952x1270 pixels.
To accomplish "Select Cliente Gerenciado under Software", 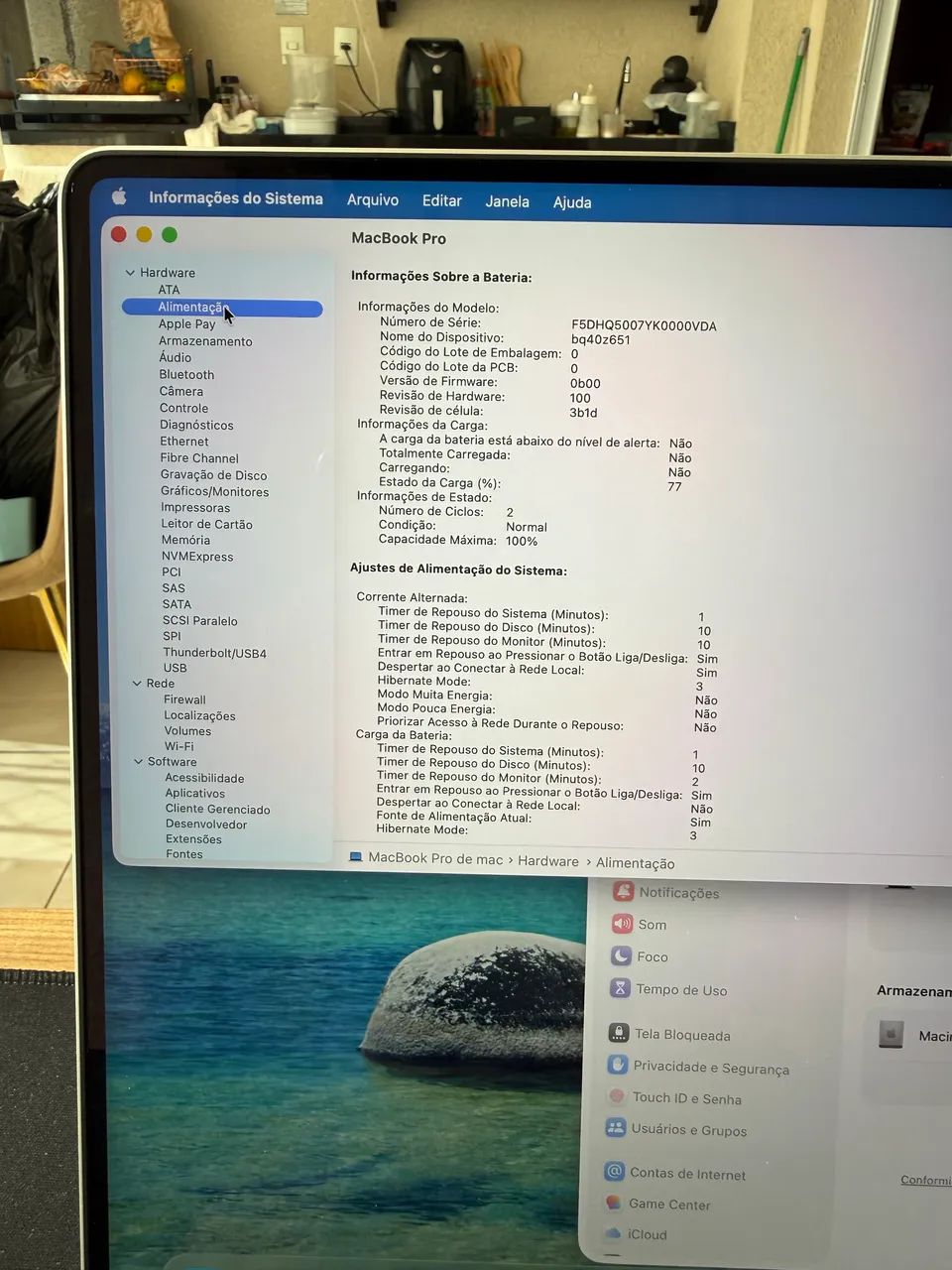I will 218,809.
